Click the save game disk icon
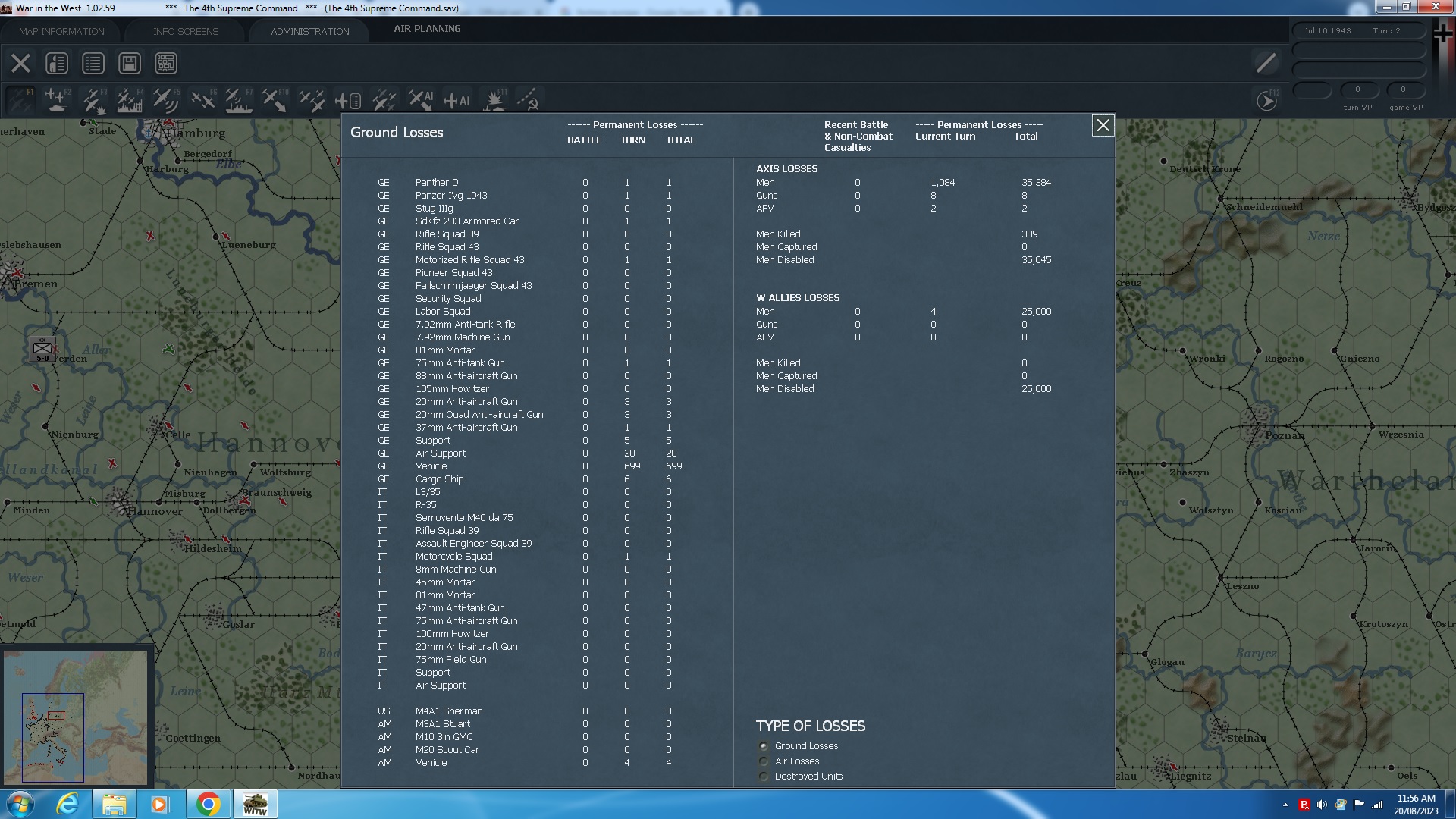 click(x=129, y=63)
